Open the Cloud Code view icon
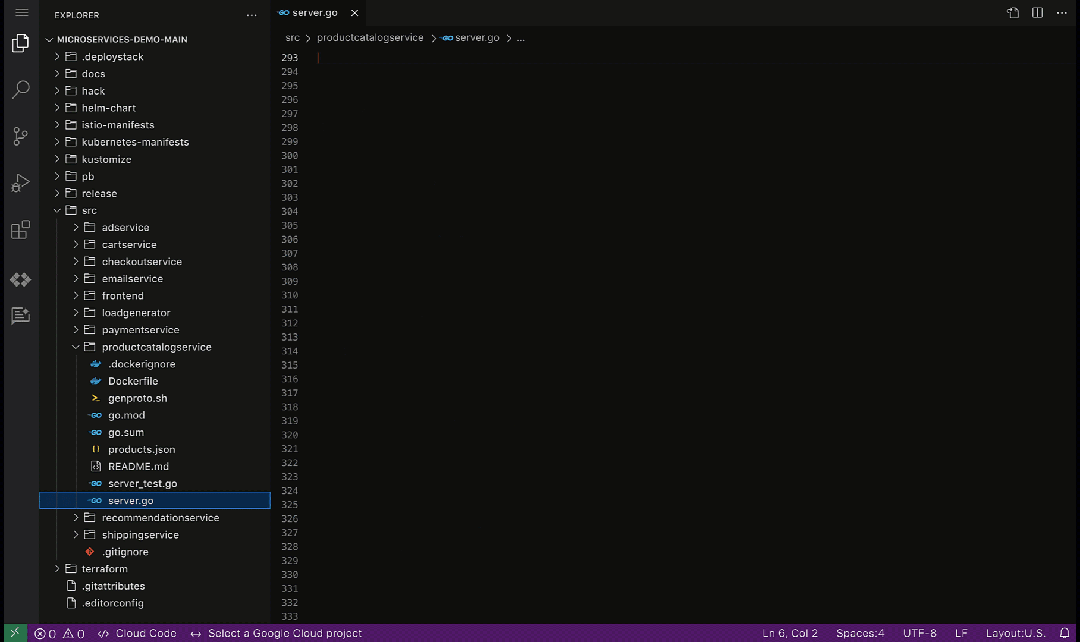1080x642 pixels. click(21, 279)
